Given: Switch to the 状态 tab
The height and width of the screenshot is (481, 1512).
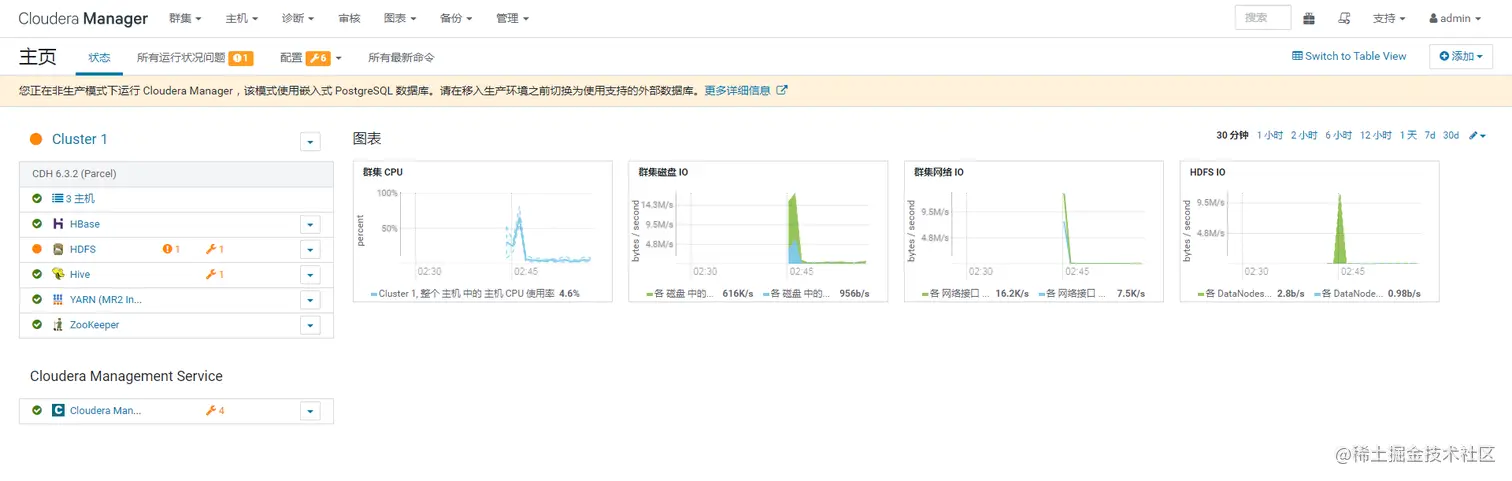Looking at the screenshot, I should click(99, 58).
